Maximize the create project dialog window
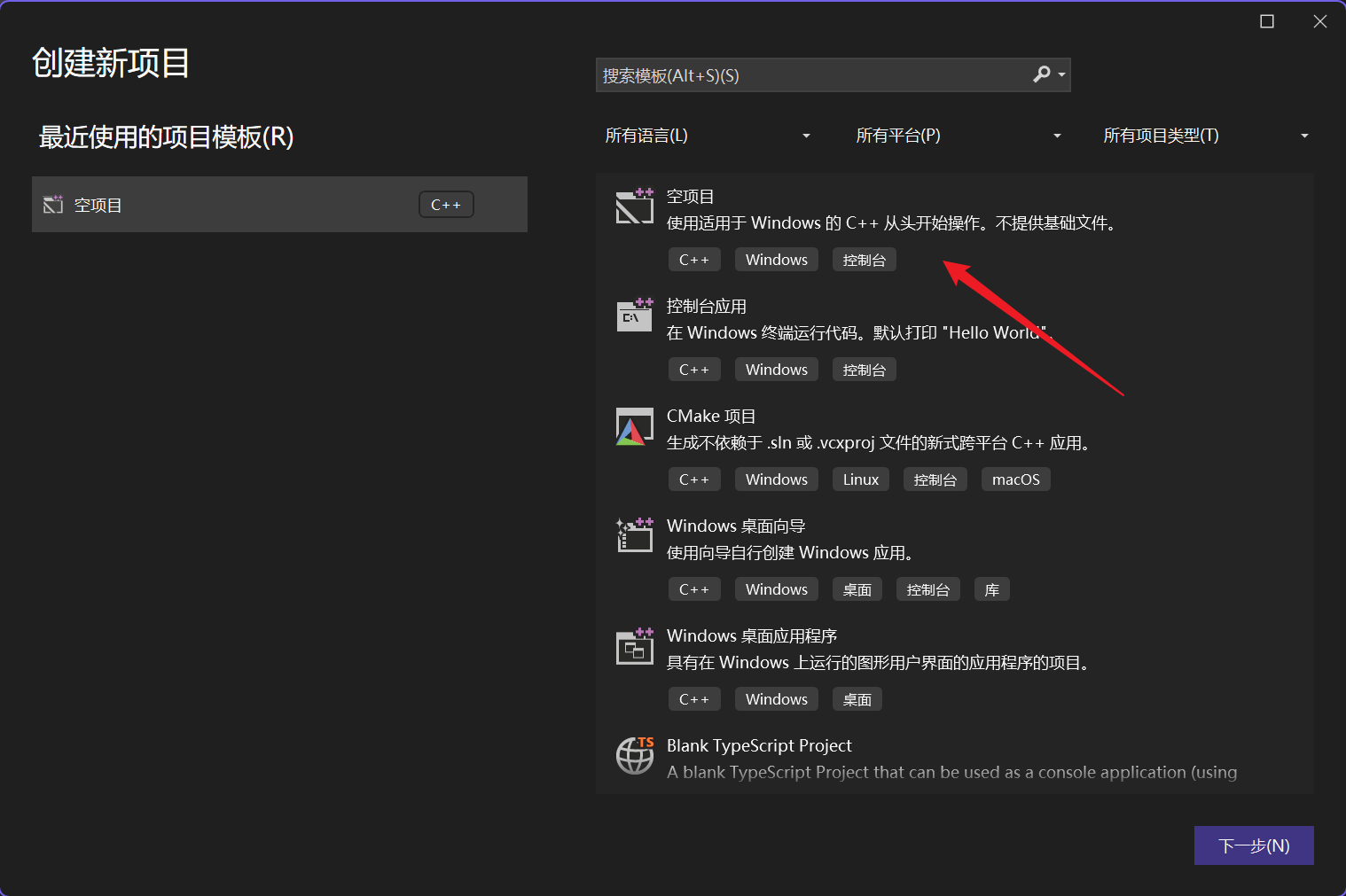 tap(1267, 21)
